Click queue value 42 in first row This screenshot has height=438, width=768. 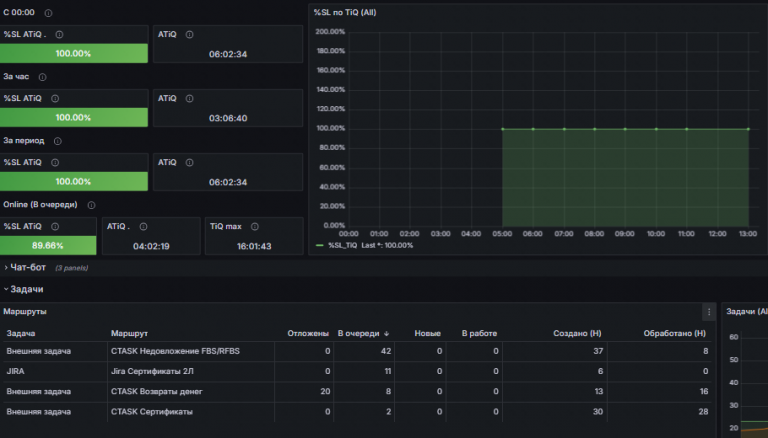click(386, 351)
